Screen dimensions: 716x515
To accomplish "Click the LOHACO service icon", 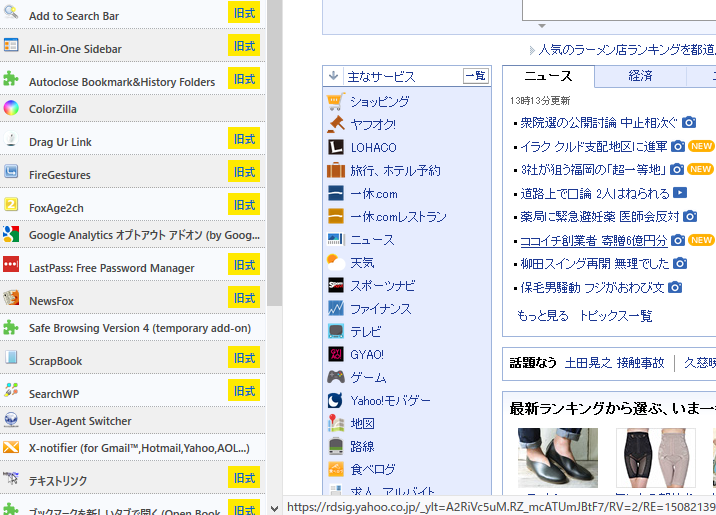I will [336, 147].
